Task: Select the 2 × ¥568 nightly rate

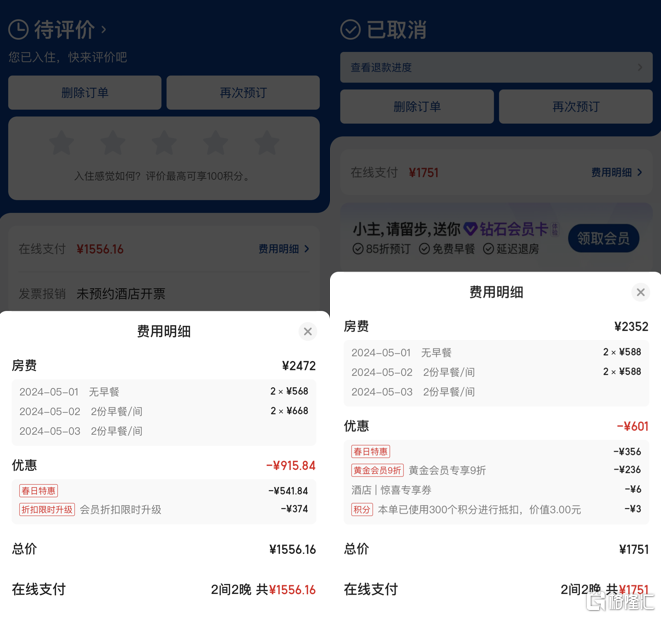Action: point(289,391)
